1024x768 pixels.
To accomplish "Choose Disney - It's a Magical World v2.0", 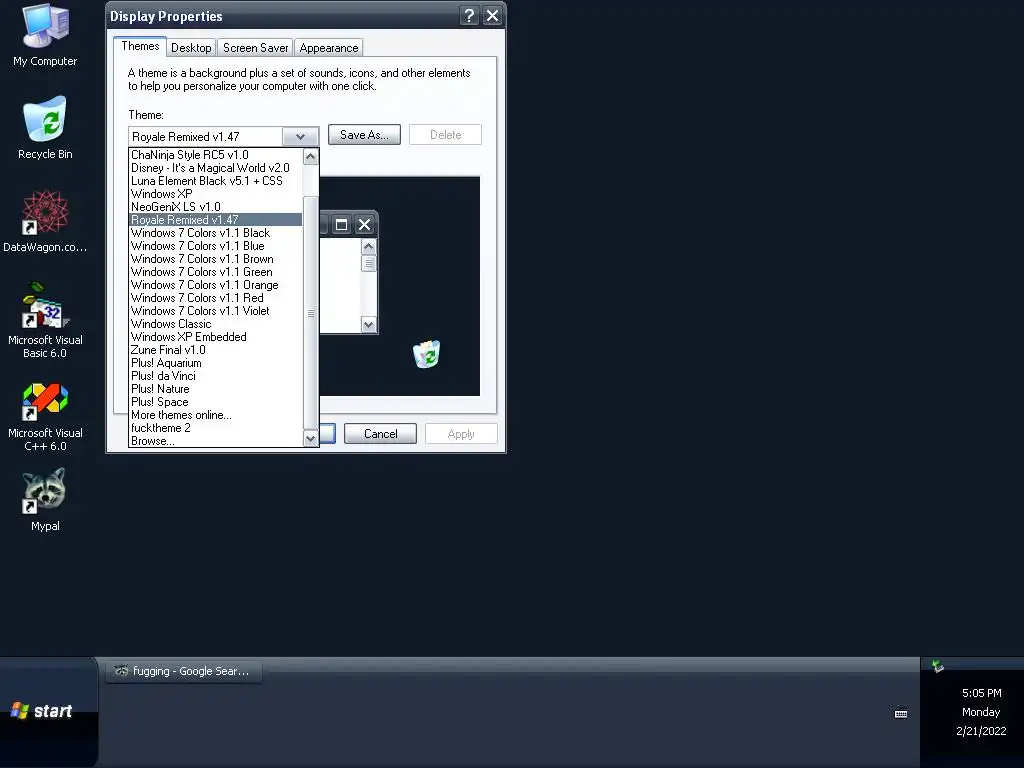I will tap(216, 168).
